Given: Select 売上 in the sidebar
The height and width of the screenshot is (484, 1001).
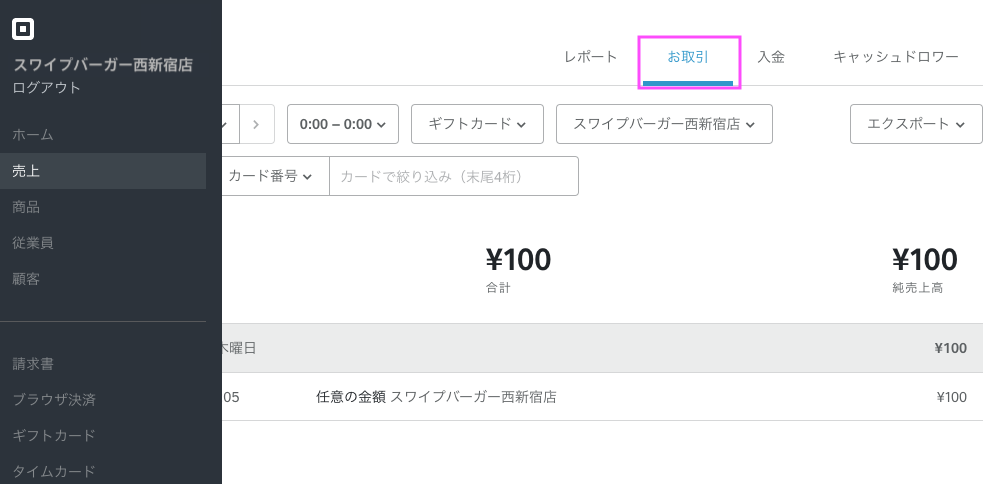Looking at the screenshot, I should (x=26, y=171).
